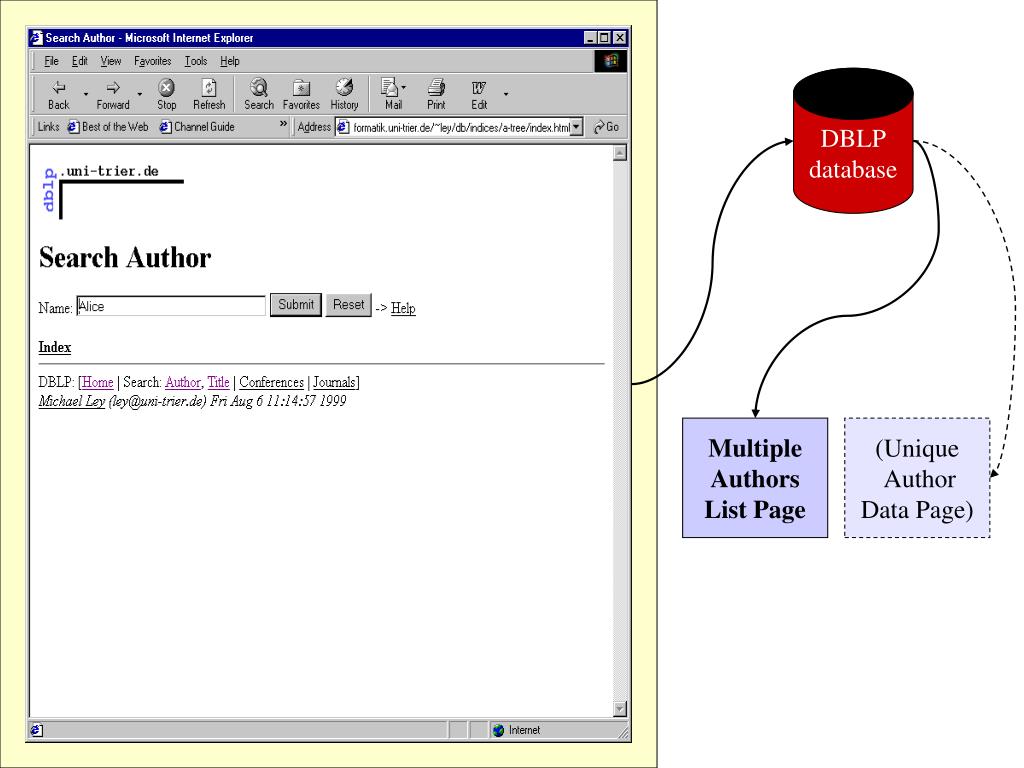Open the Tools menu
The width and height of the screenshot is (1024, 768).
click(195, 61)
